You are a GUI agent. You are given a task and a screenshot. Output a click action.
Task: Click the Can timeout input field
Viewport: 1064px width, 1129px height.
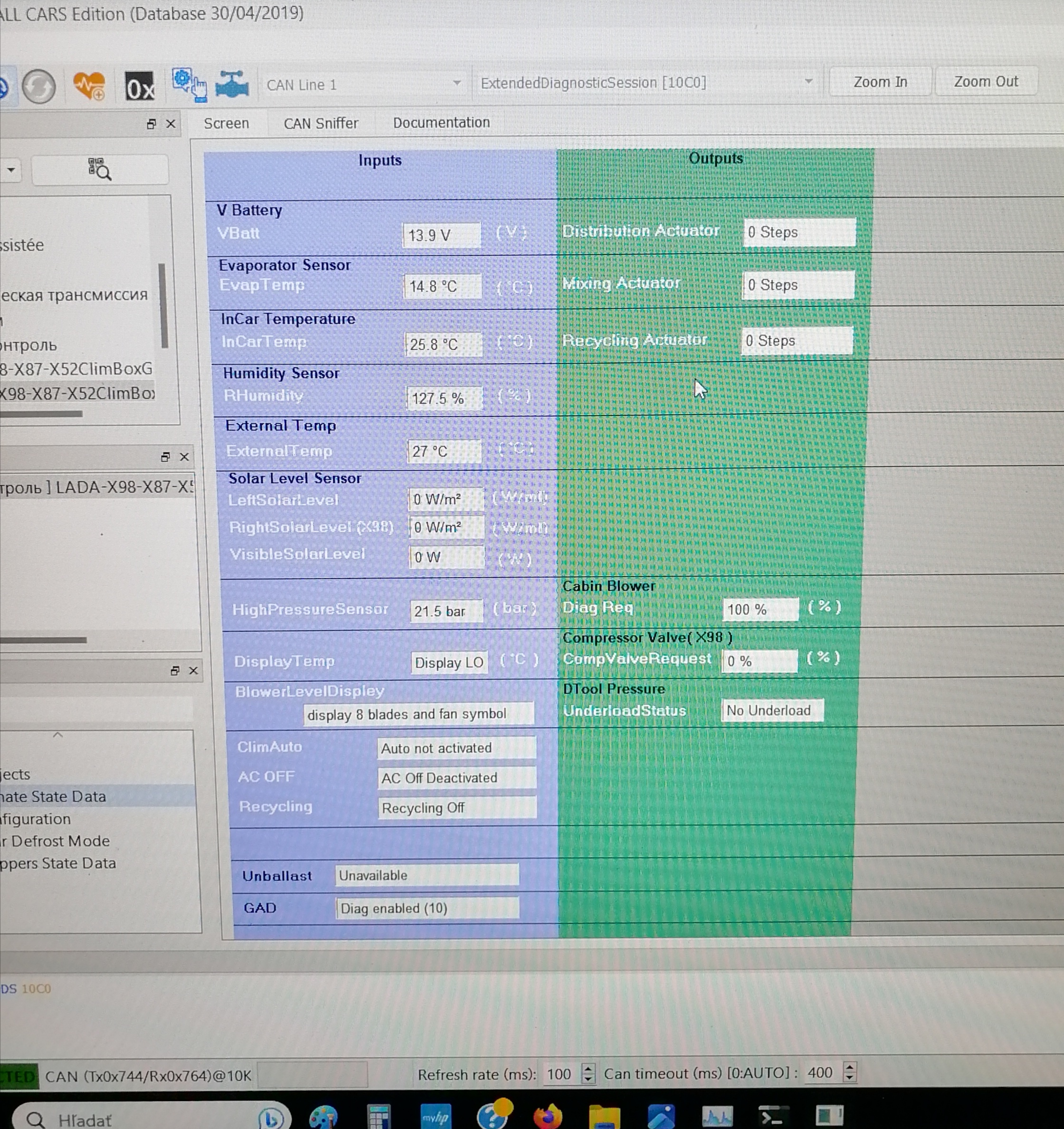(822, 1073)
